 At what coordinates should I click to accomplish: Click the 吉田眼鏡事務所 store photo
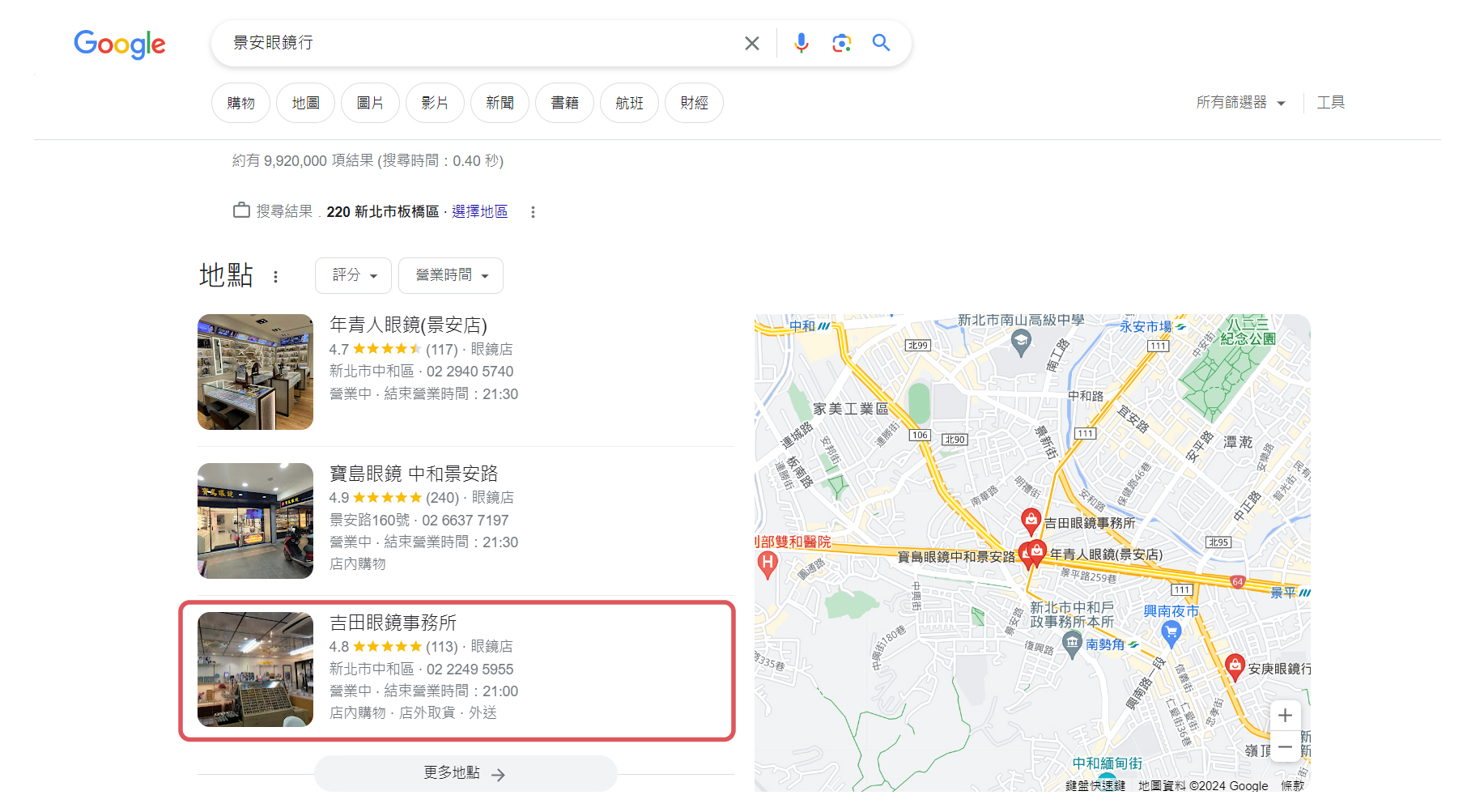tap(256, 670)
